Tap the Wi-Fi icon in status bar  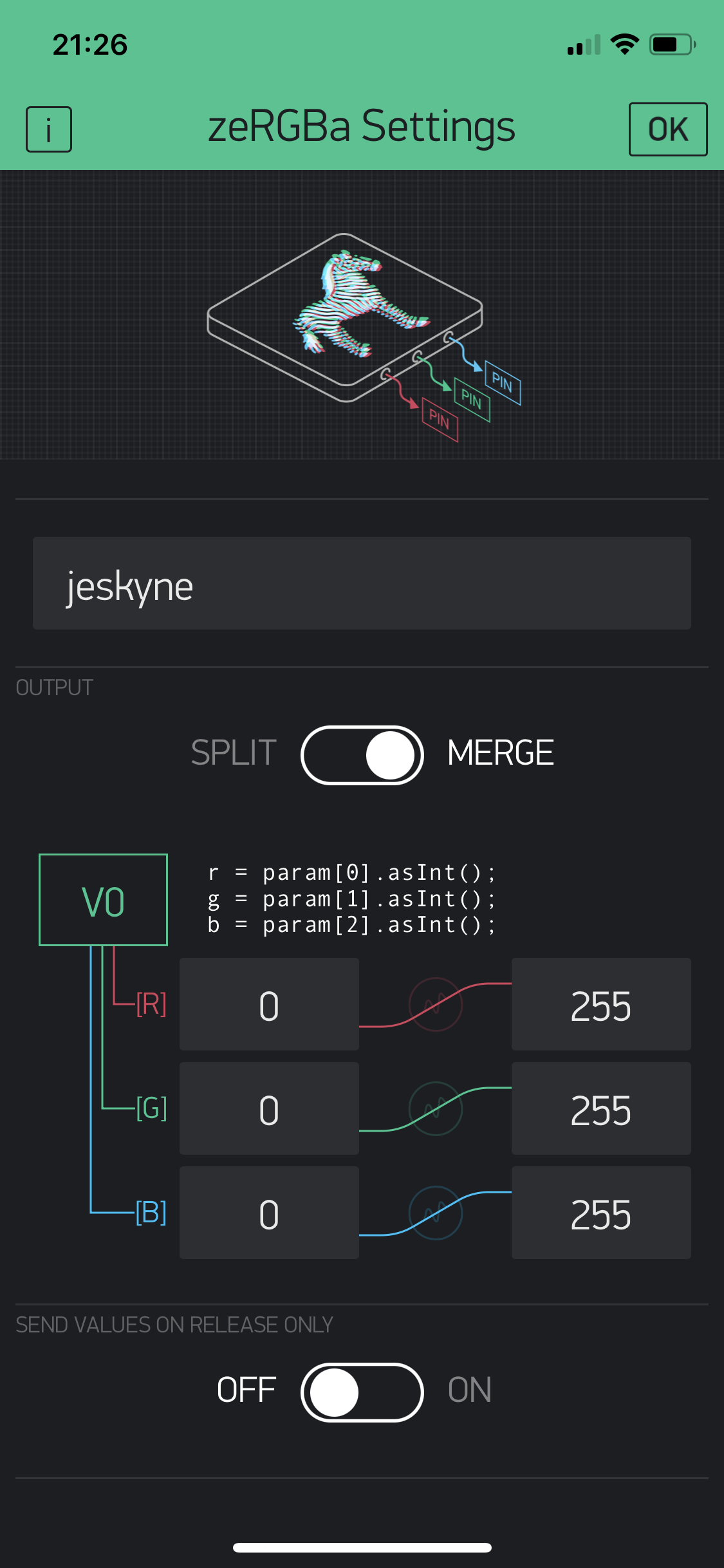(x=624, y=44)
